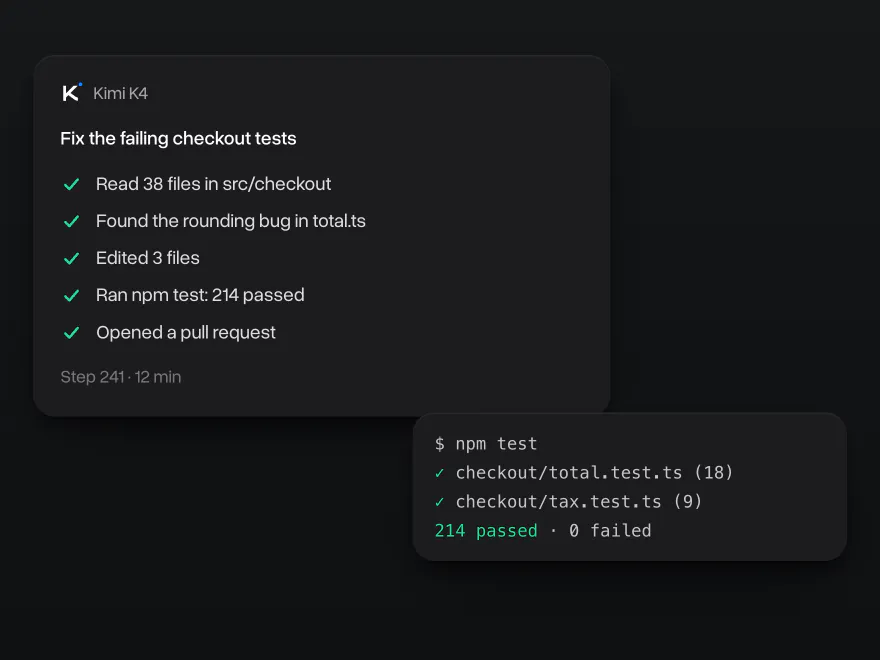Click checkmark next to checkout/total.test.ts

point(439,473)
